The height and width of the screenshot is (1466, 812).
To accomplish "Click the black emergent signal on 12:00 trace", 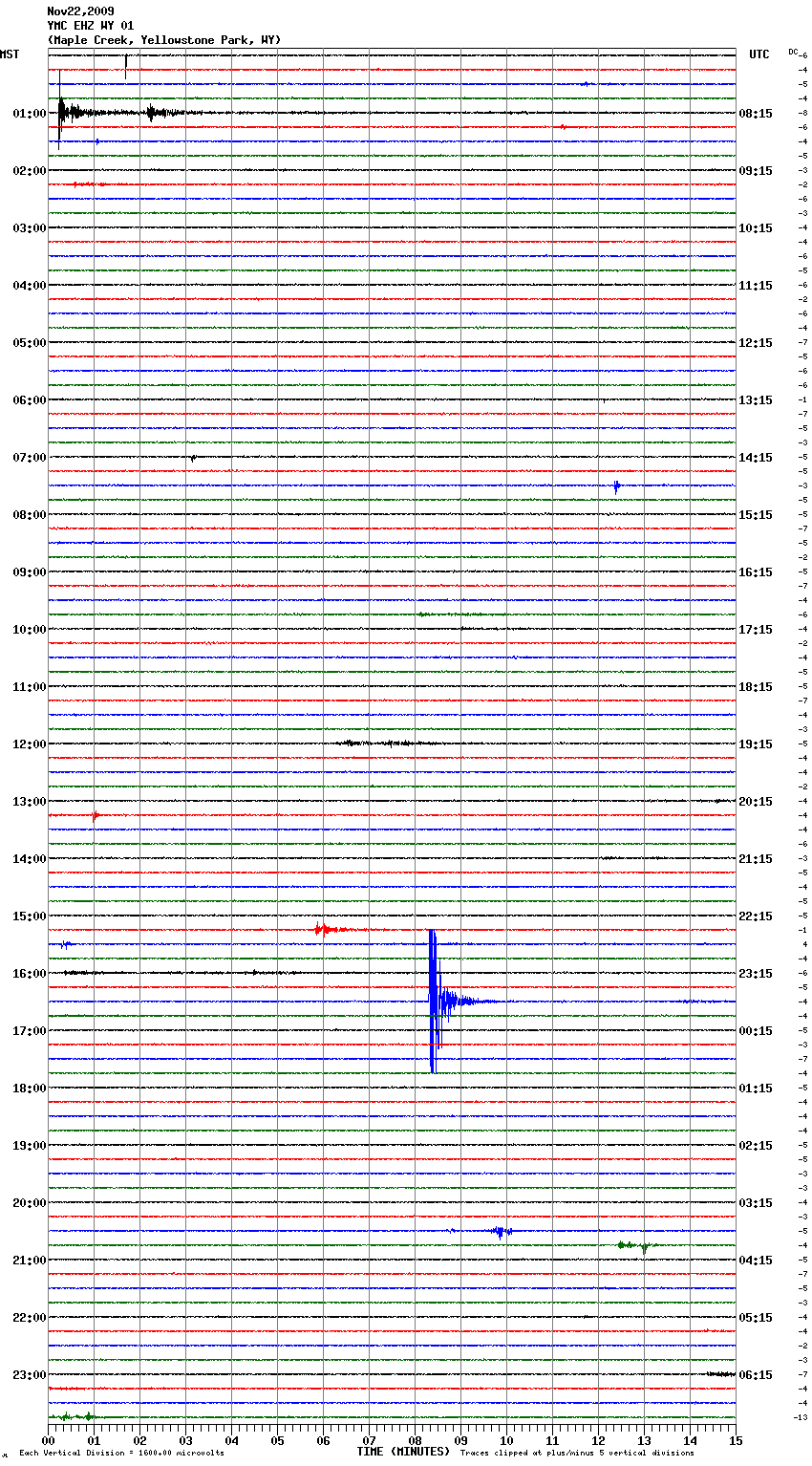I will pos(387,743).
